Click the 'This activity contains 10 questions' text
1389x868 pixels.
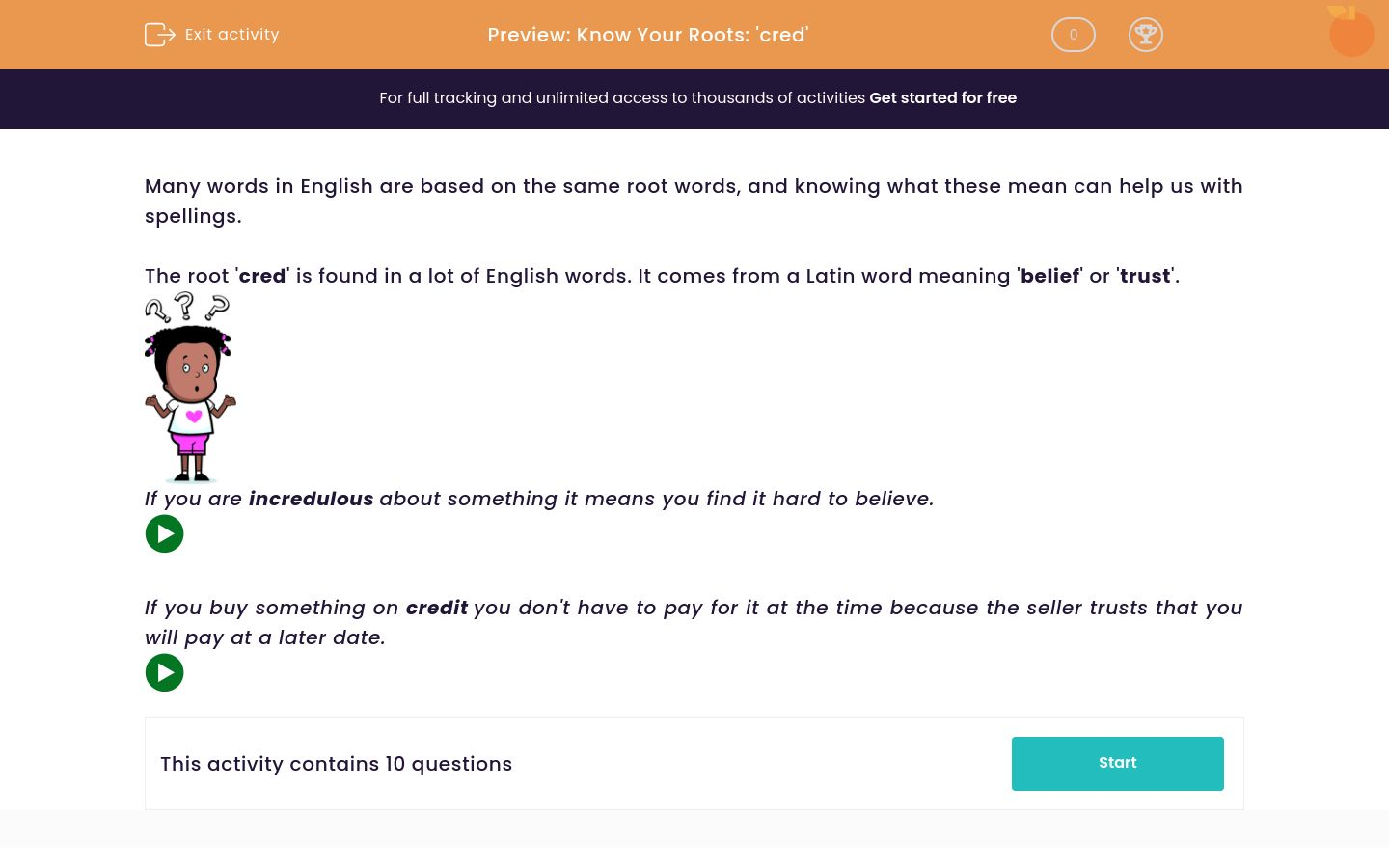click(x=336, y=764)
